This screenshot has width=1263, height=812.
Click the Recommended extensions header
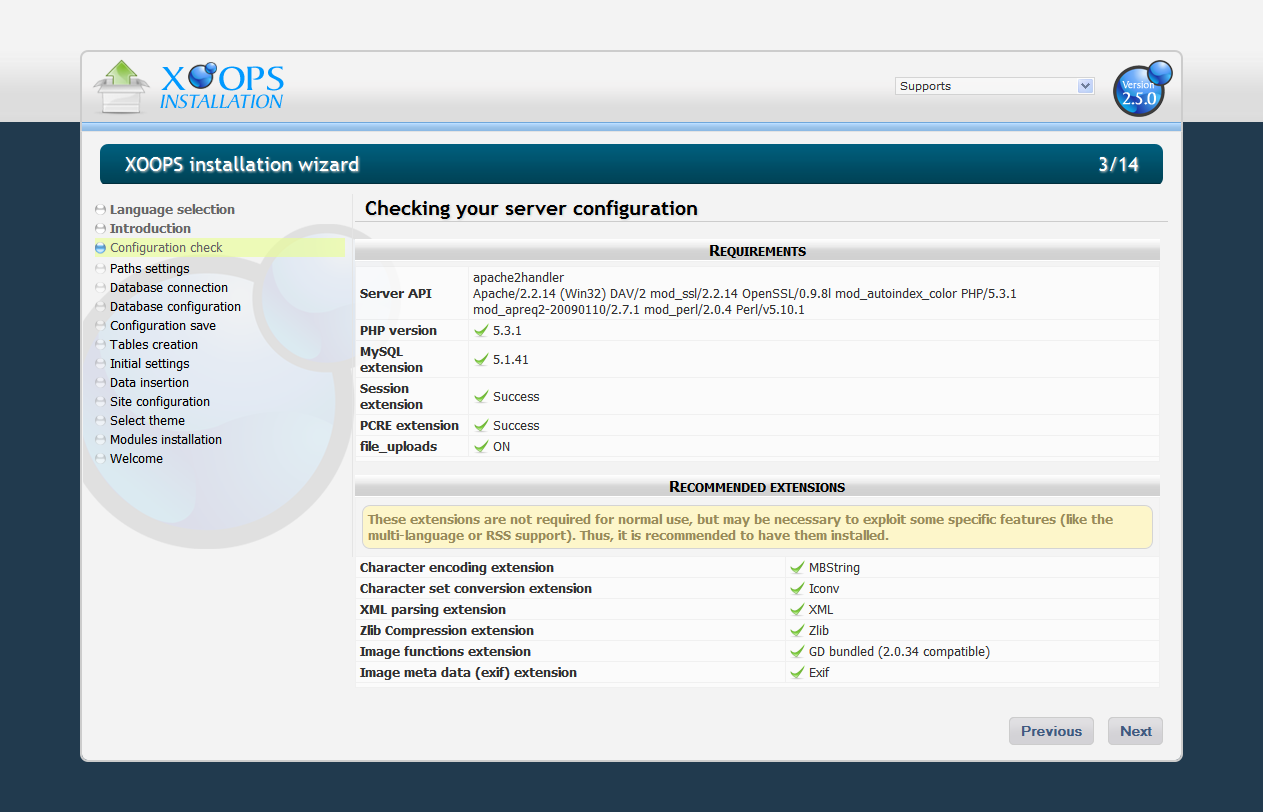[x=757, y=487]
